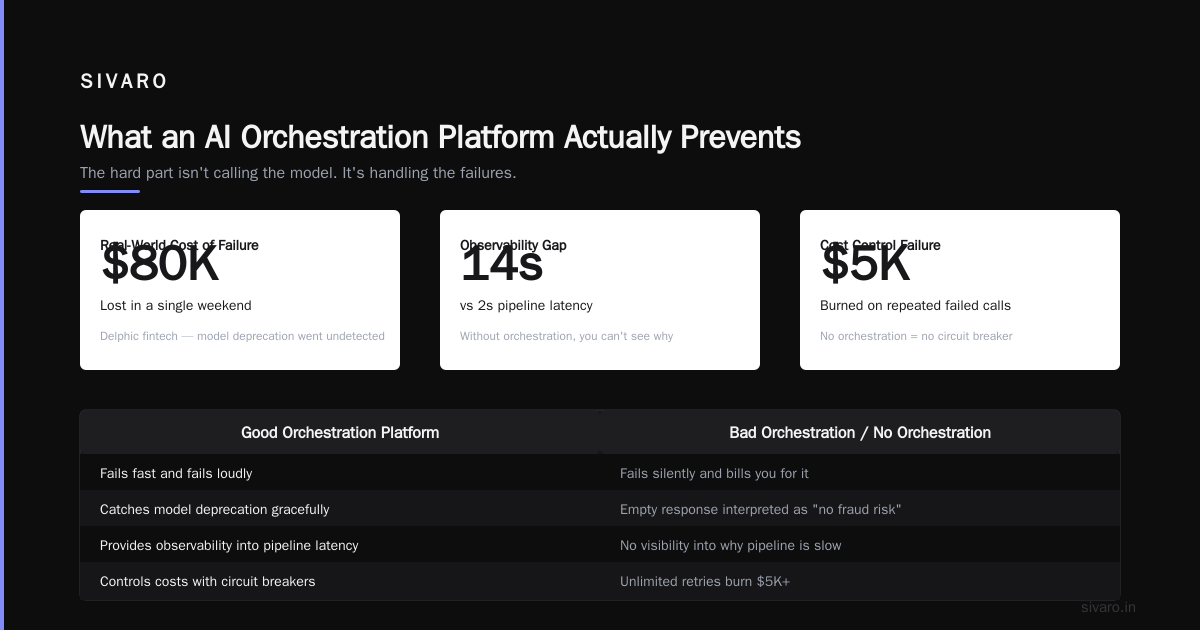This screenshot has width=1200, height=630.
Task: Click 'Bad Orchestration / No Orchestration' column header
Action: [860, 432]
